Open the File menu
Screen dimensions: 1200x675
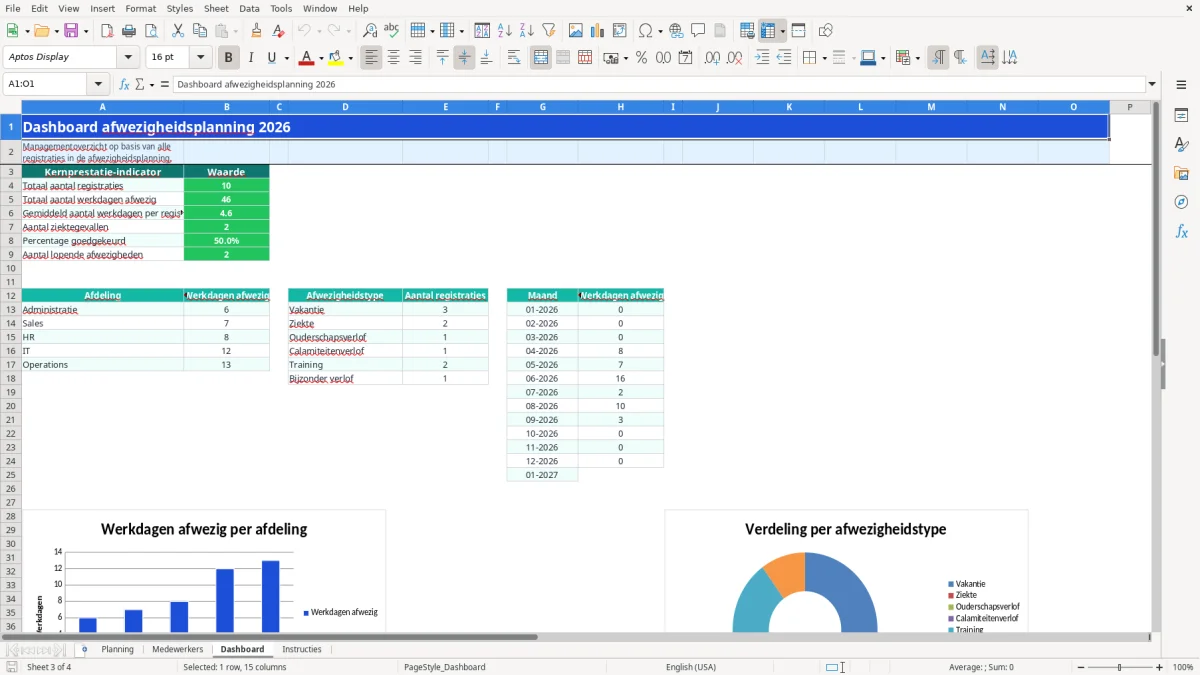click(13, 8)
